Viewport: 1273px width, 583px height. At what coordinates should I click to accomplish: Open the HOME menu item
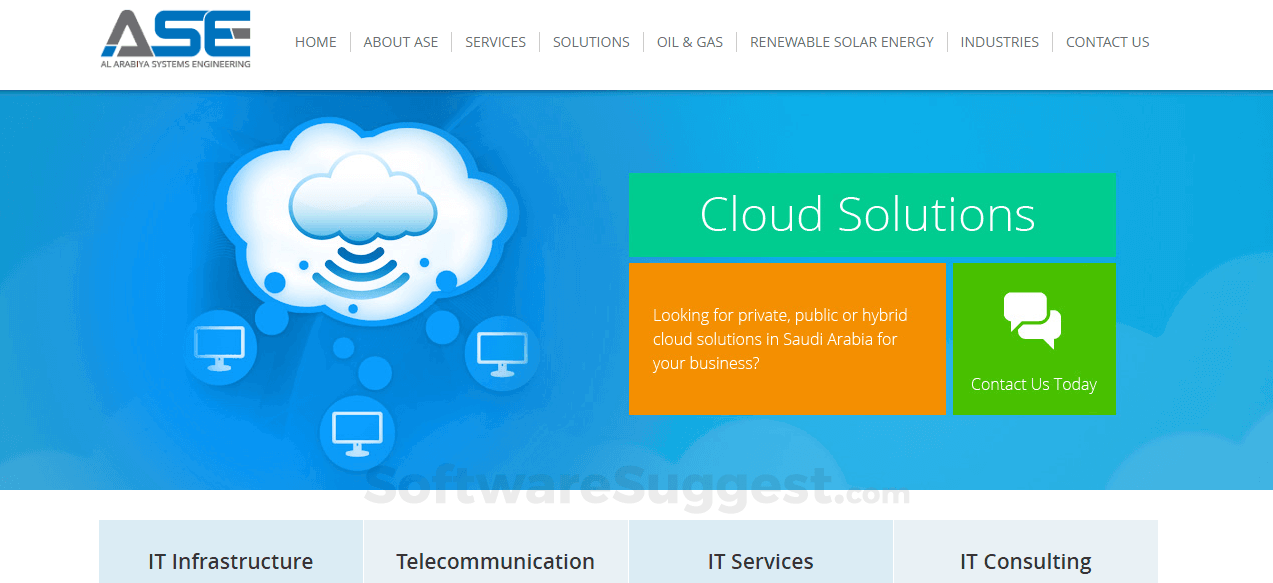[x=316, y=42]
